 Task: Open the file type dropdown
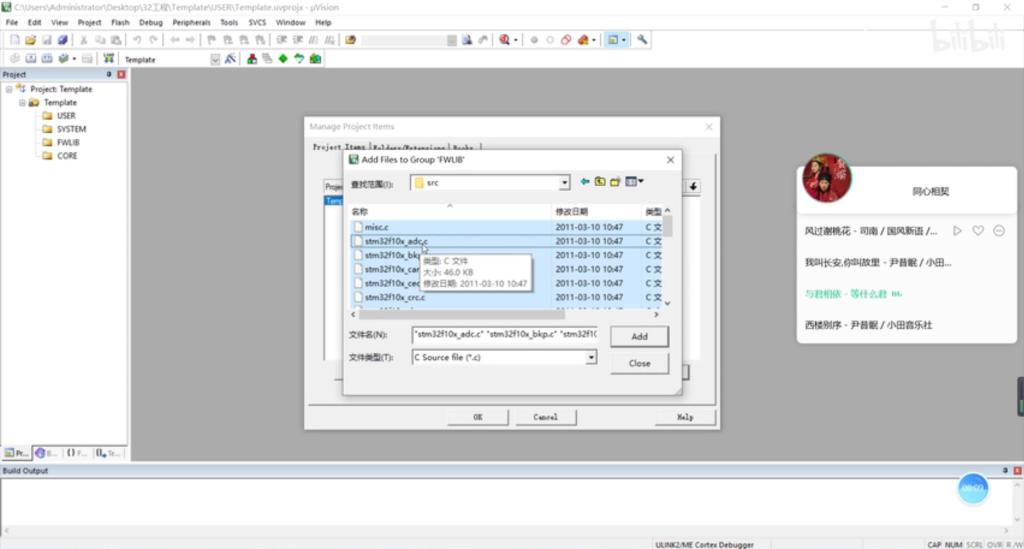point(591,357)
